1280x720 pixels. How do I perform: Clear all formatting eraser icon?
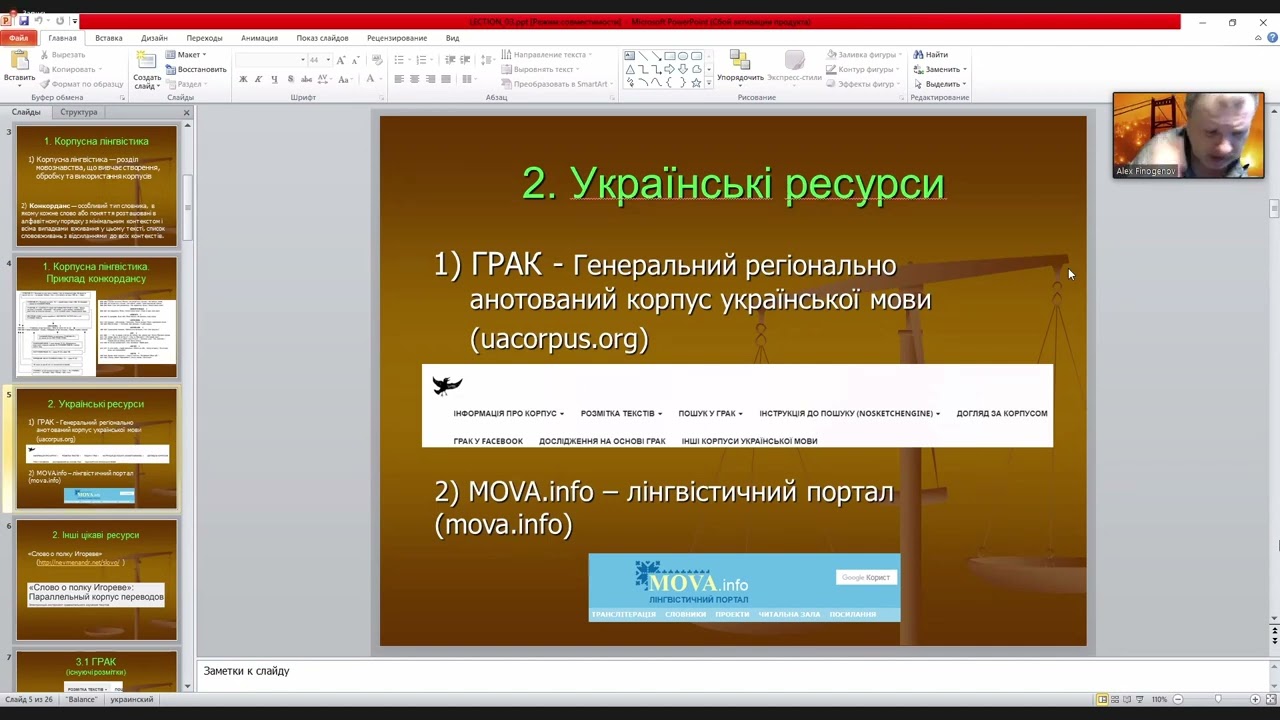click(377, 60)
